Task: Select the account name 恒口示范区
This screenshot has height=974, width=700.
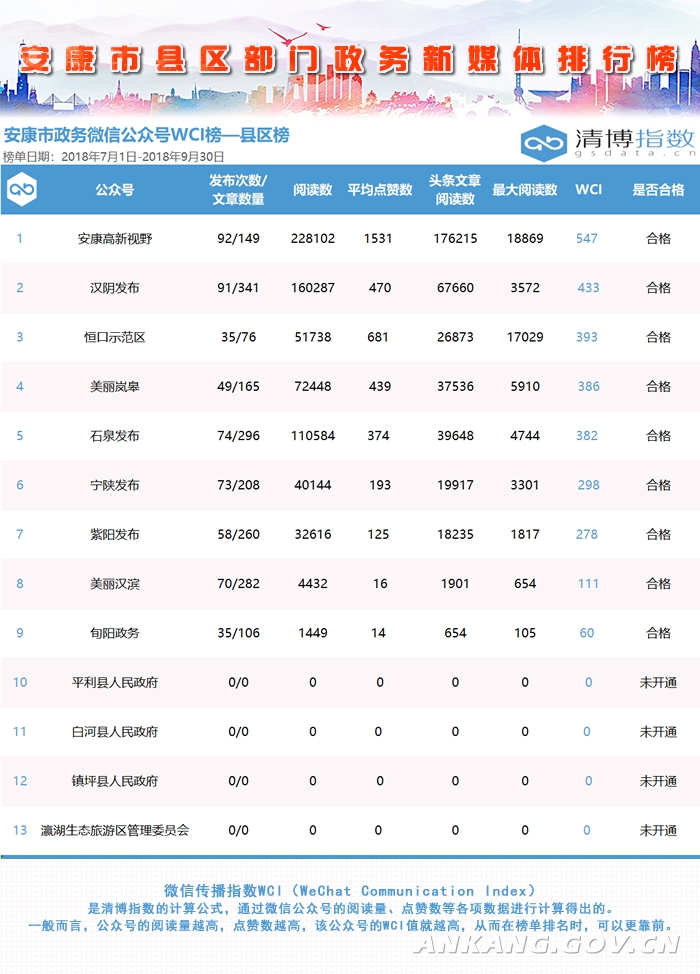Action: click(x=114, y=337)
